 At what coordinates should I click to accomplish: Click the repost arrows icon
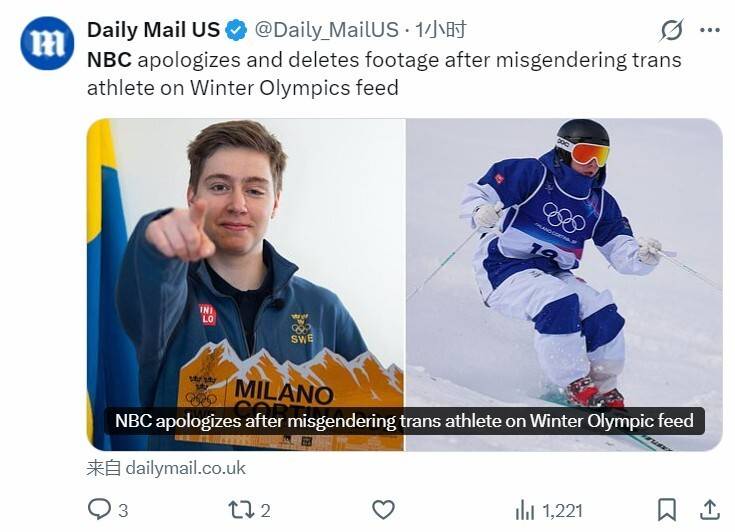click(x=241, y=510)
